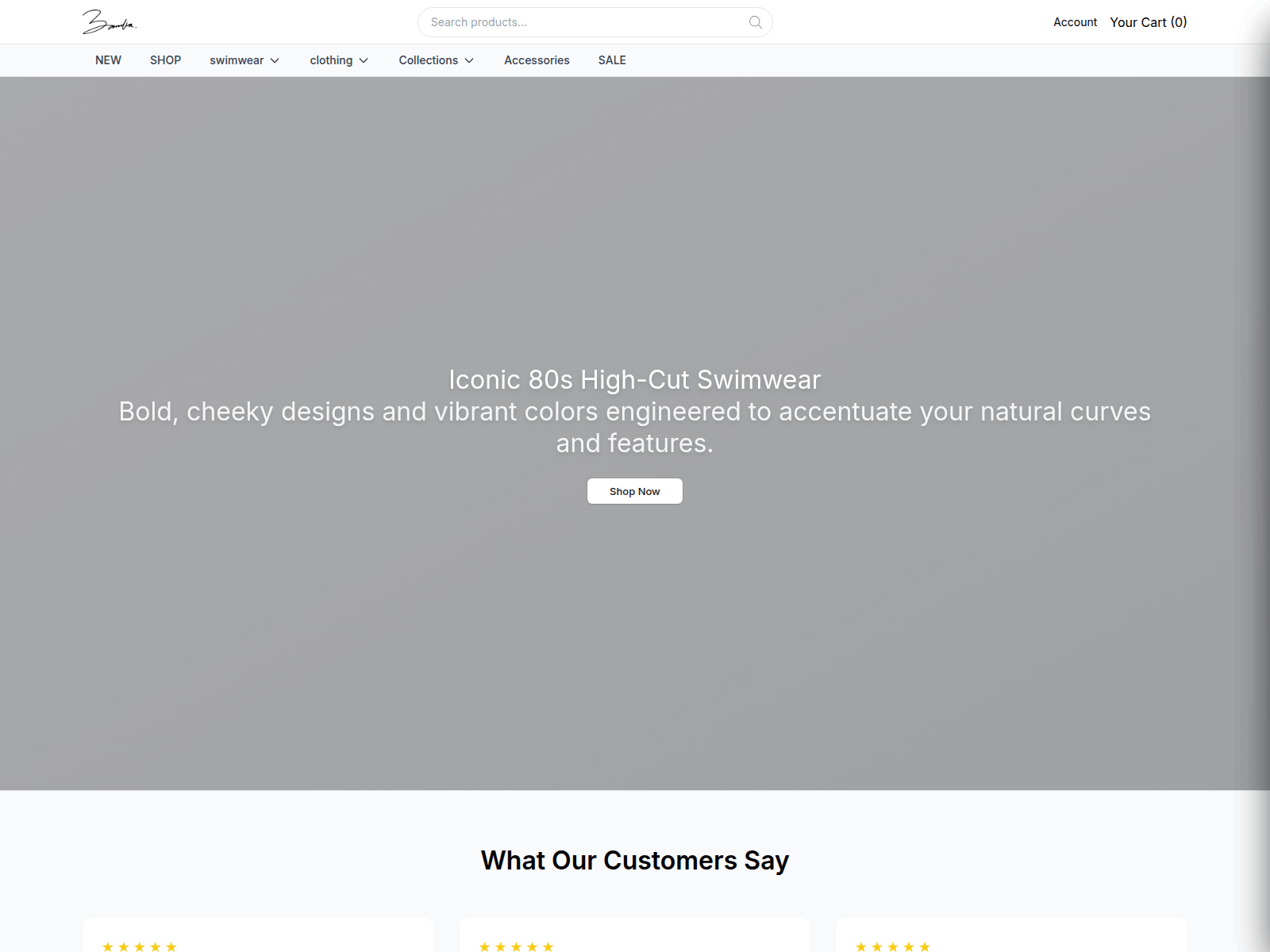
Task: Open the SHOP menu item
Action: [x=165, y=60]
